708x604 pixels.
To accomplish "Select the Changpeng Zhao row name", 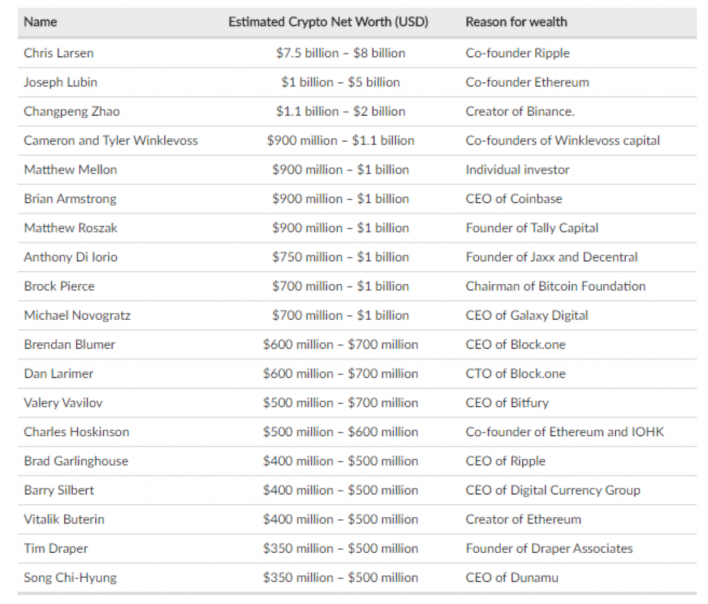I will 72,111.
